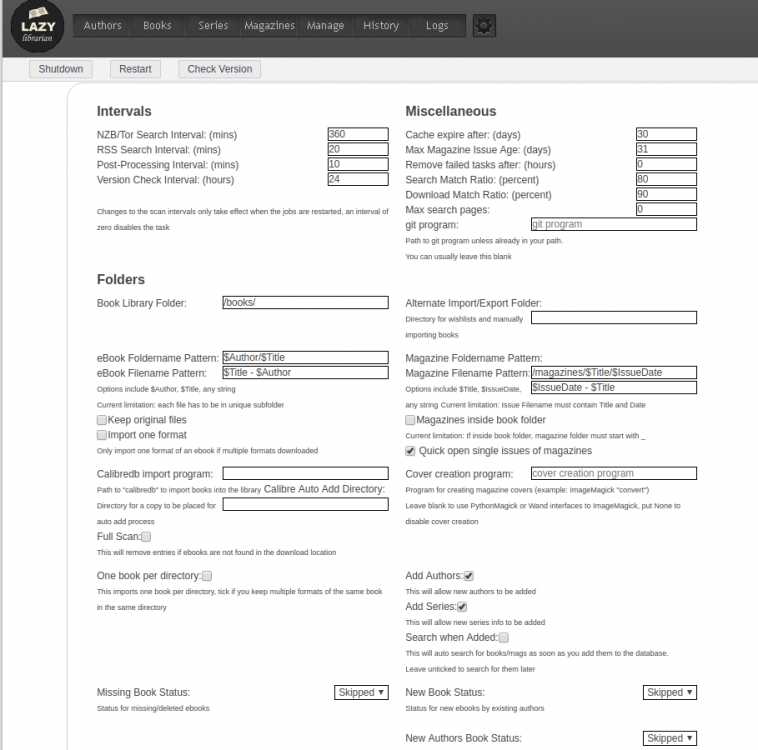Screen dimensions: 758x750
Task: Click the 'Status for missing/deleted ebooks' note
Action: [153, 708]
